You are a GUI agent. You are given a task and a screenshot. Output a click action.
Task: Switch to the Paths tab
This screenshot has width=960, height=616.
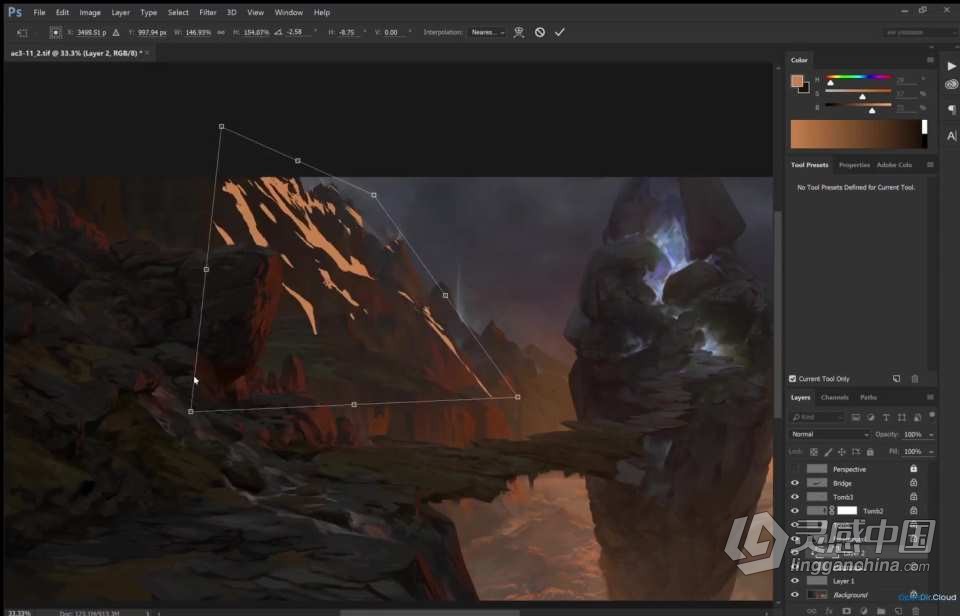[x=868, y=397]
